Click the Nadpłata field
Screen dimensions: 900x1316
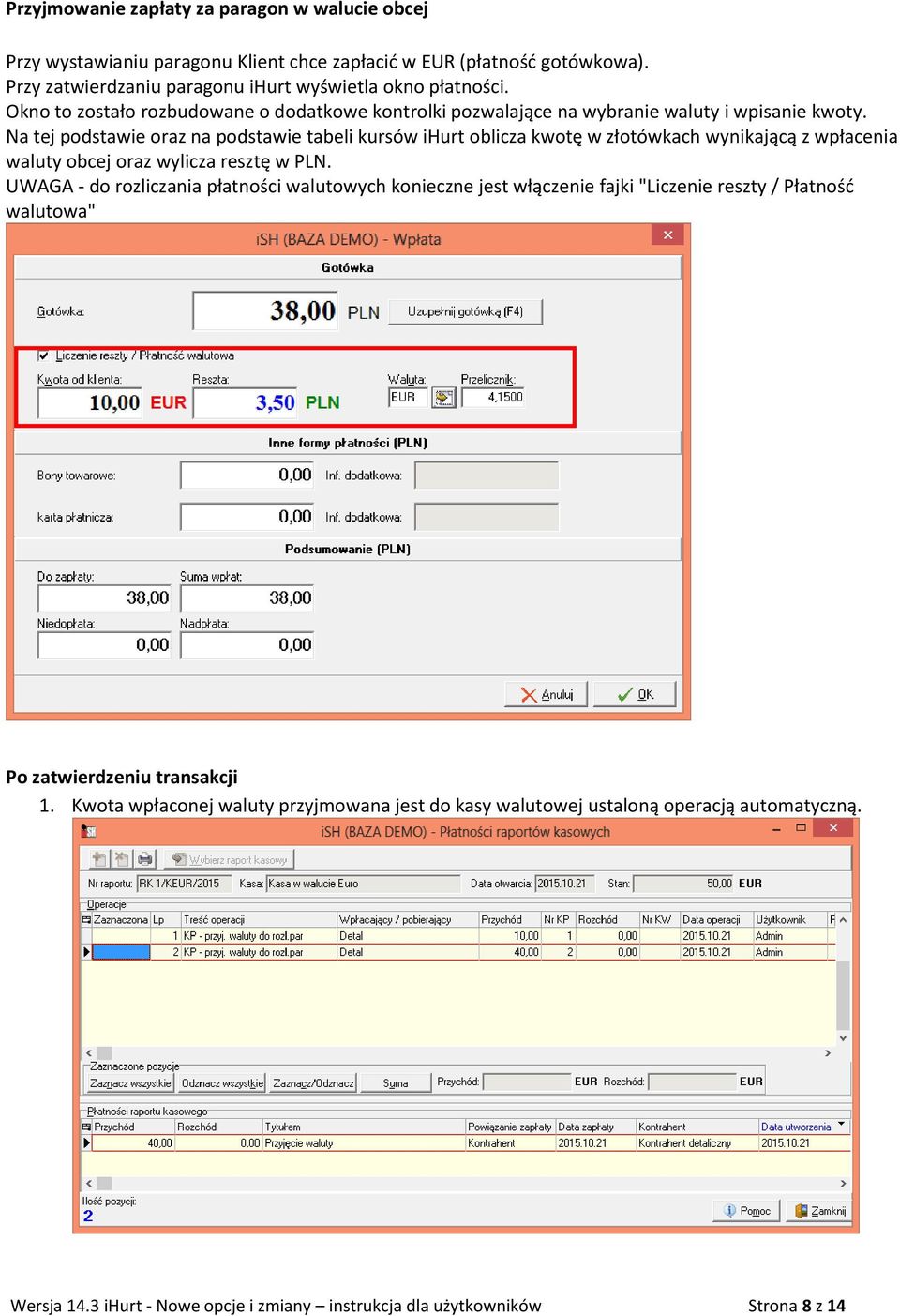click(x=247, y=645)
